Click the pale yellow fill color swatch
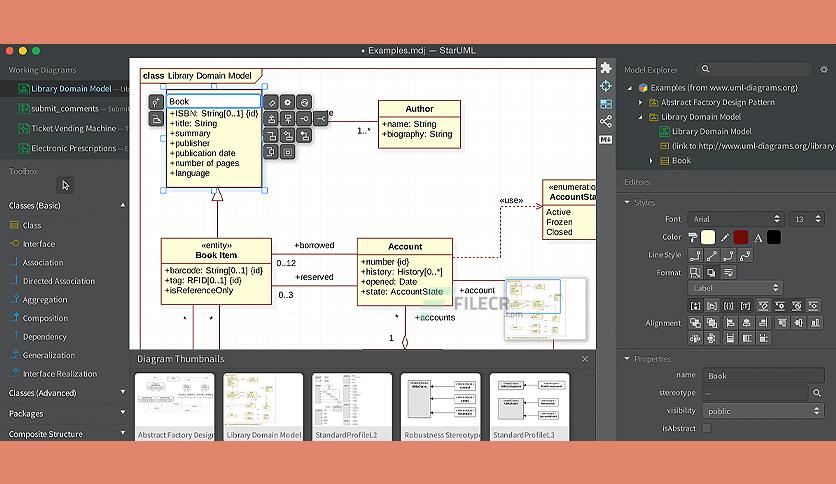 708,237
